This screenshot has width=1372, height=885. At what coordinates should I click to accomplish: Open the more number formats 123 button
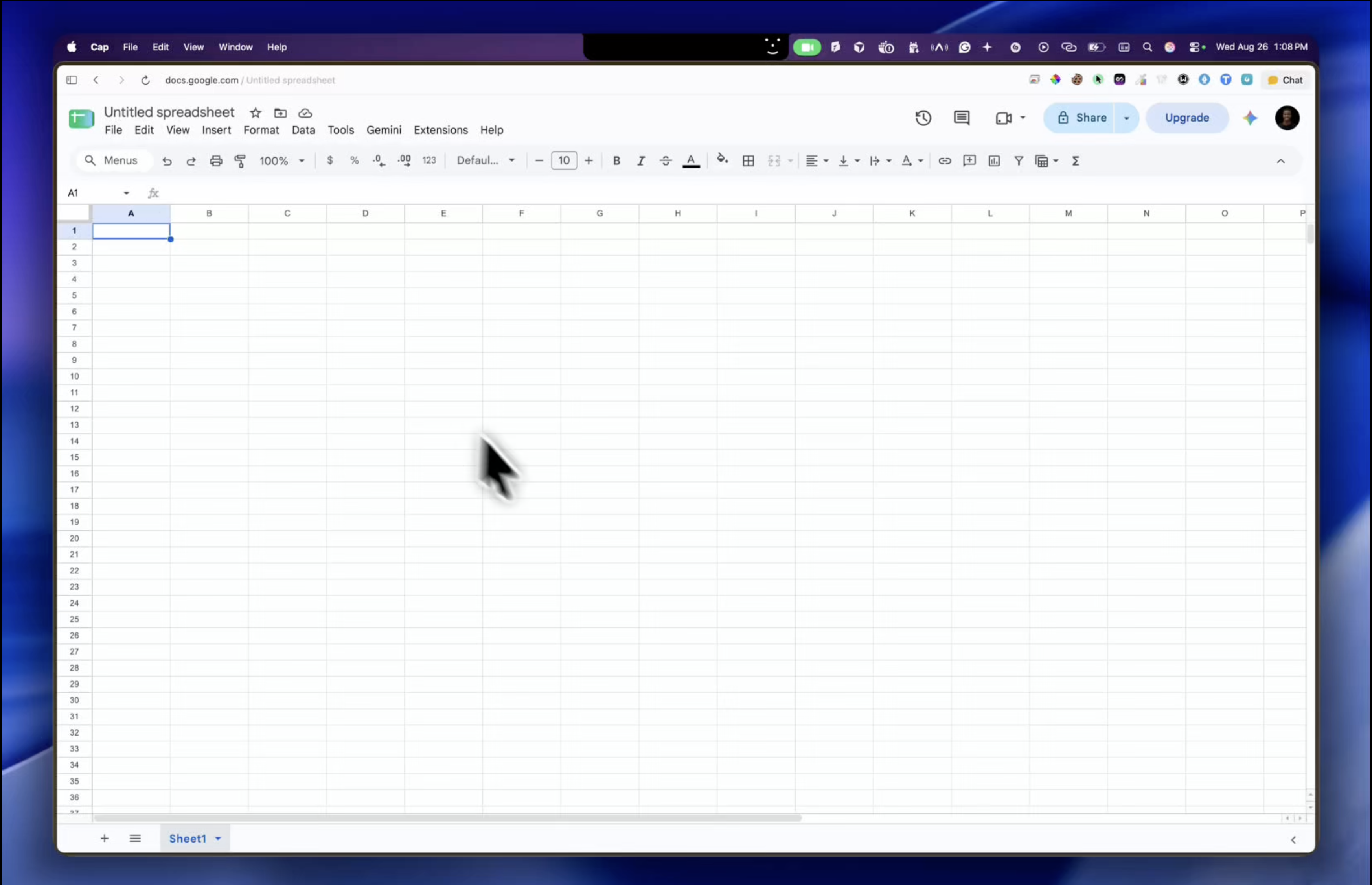point(429,160)
